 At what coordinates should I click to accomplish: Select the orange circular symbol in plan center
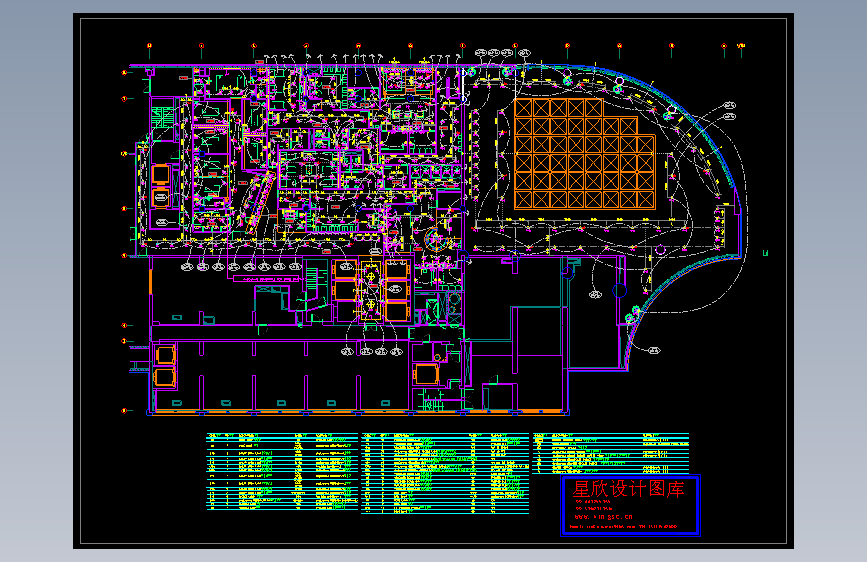click(x=436, y=240)
